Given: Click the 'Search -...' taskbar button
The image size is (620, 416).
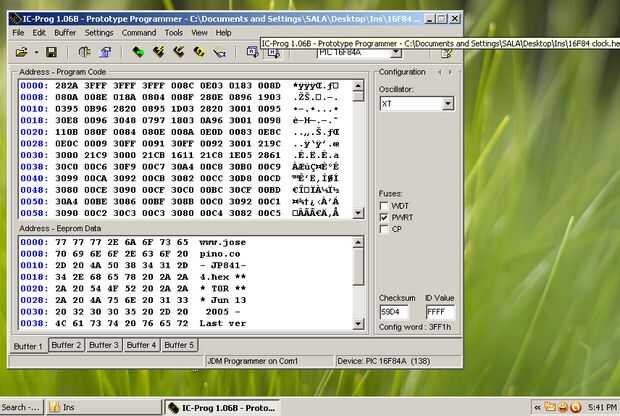Looking at the screenshot, I should pyautogui.click(x=21, y=407).
